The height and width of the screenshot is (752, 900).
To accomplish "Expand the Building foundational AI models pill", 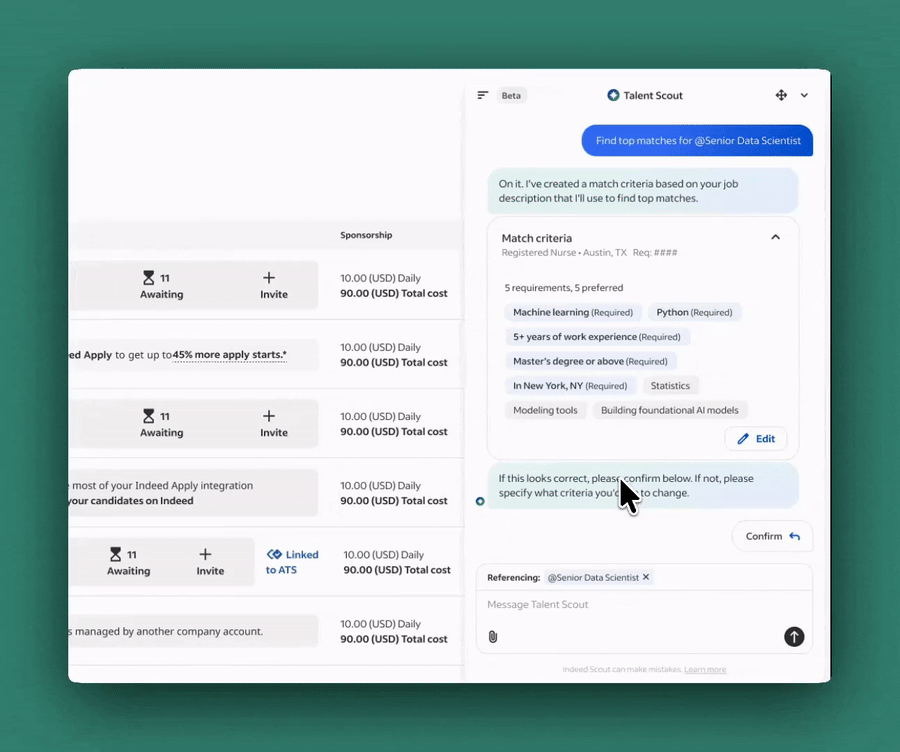I will click(x=668, y=409).
